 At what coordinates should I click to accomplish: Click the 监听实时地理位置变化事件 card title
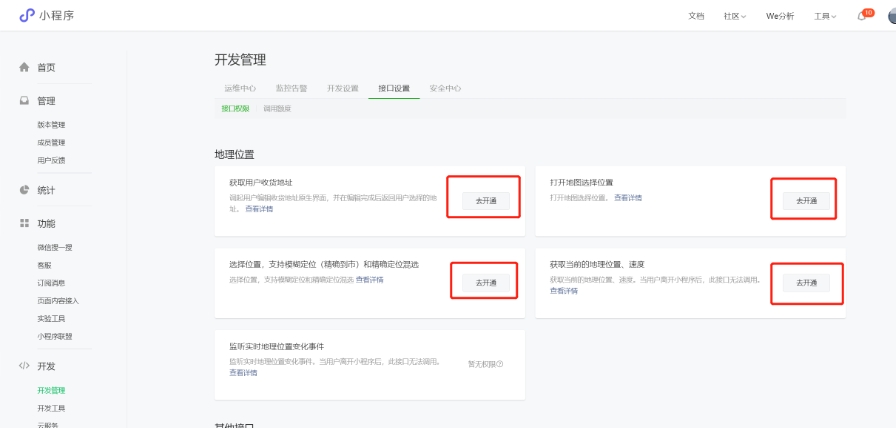pos(277,346)
